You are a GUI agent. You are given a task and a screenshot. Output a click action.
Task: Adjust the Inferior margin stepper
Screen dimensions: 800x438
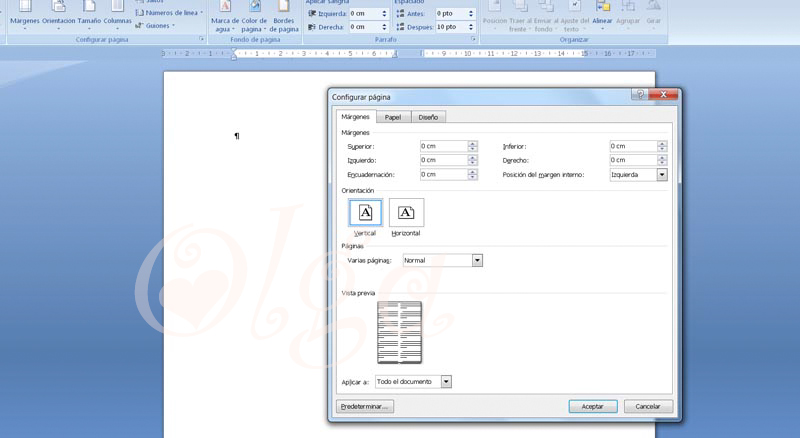(x=662, y=146)
